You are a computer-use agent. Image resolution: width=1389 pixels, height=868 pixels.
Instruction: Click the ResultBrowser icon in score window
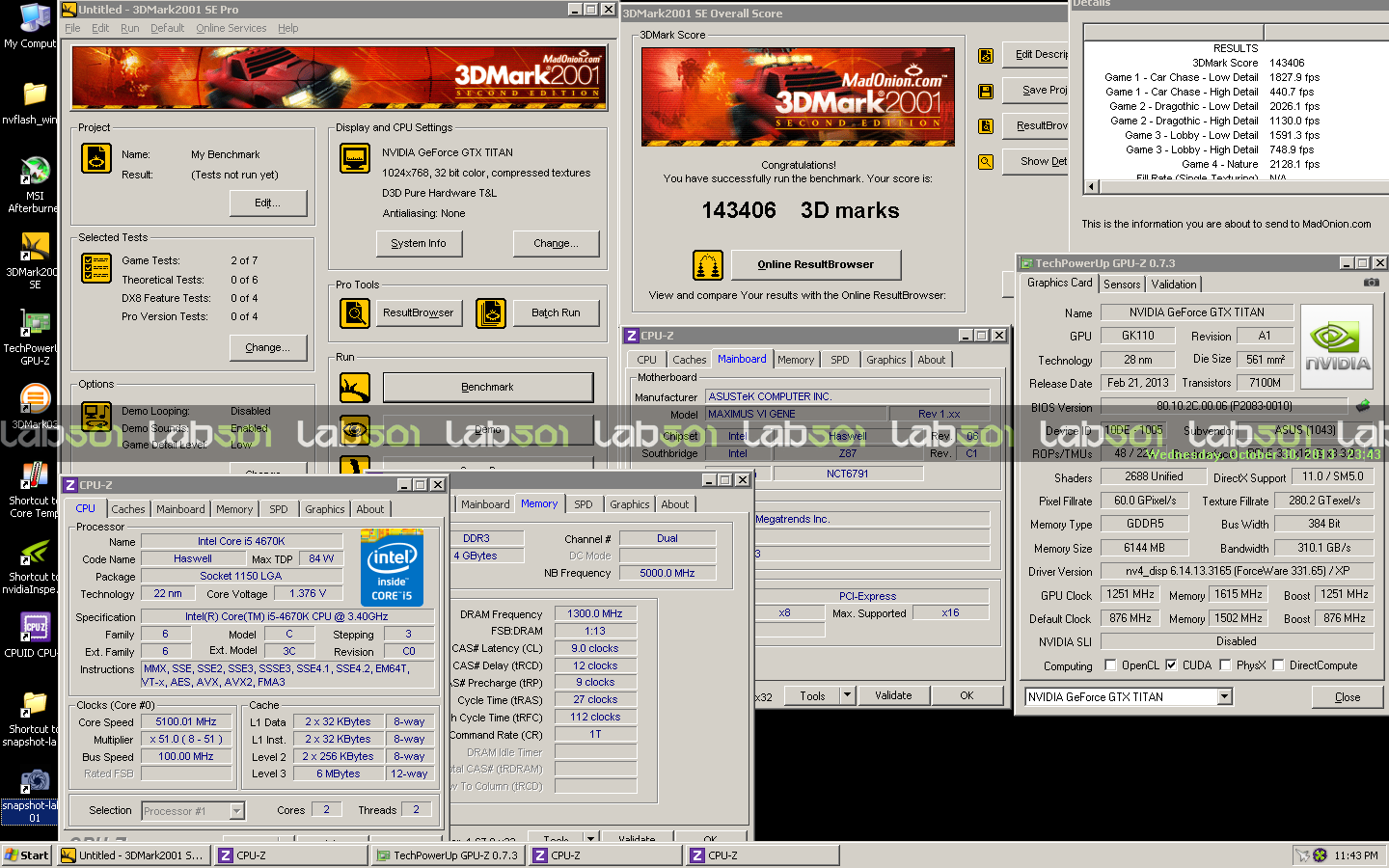(x=986, y=126)
